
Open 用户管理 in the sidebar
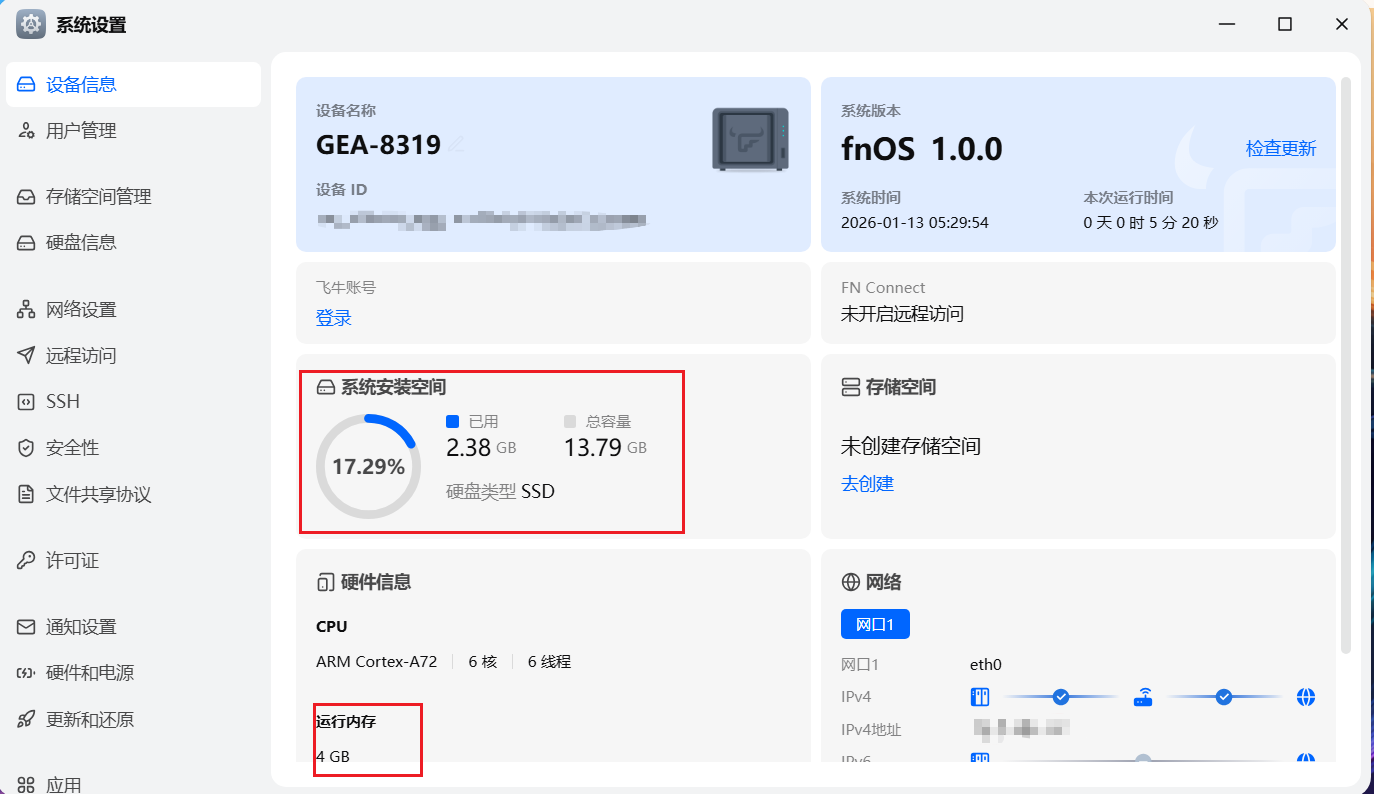(81, 131)
